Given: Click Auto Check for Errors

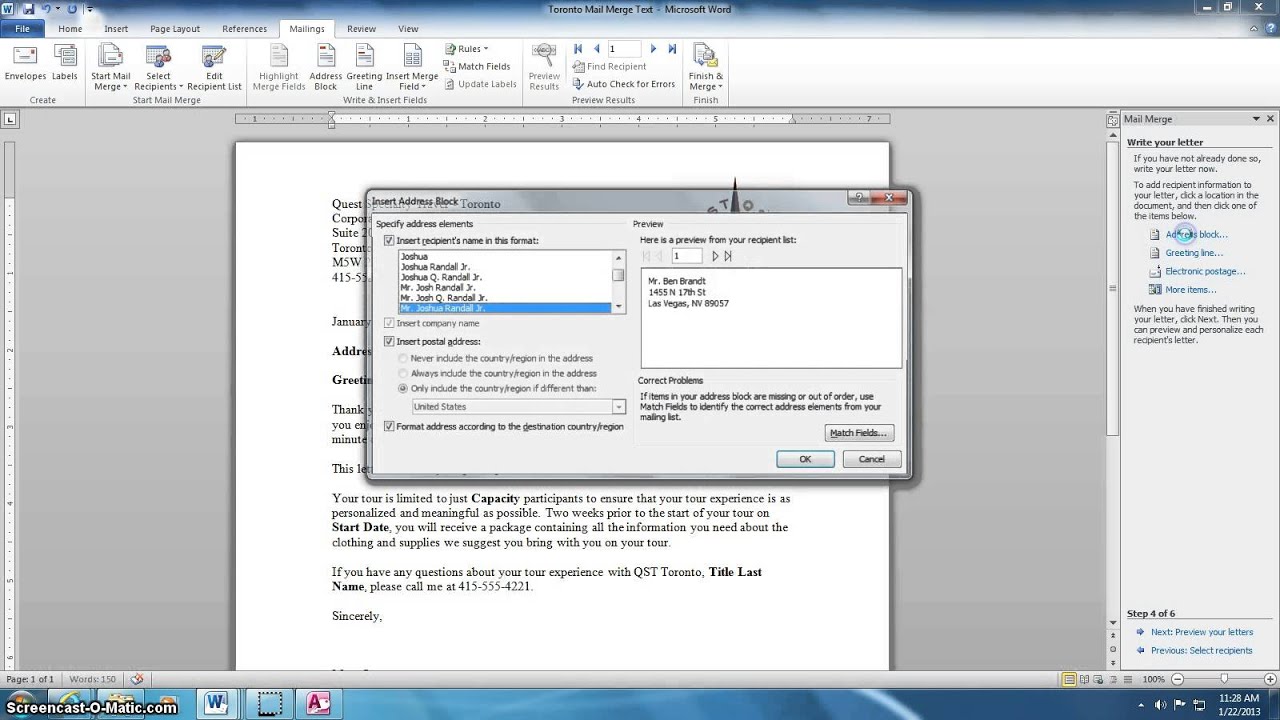Looking at the screenshot, I should (x=623, y=84).
